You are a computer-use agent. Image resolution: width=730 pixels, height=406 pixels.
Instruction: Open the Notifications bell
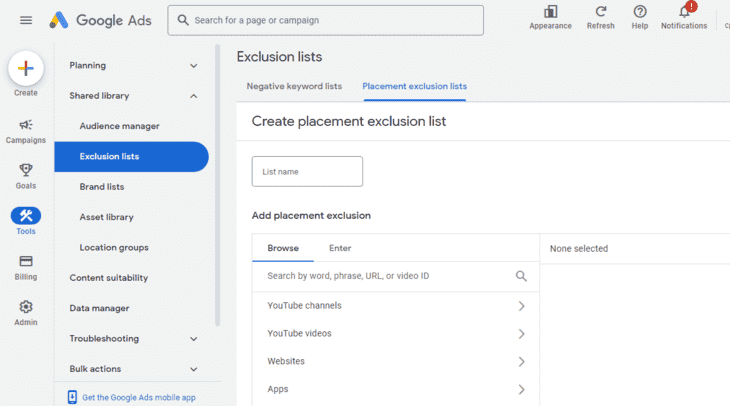684,11
